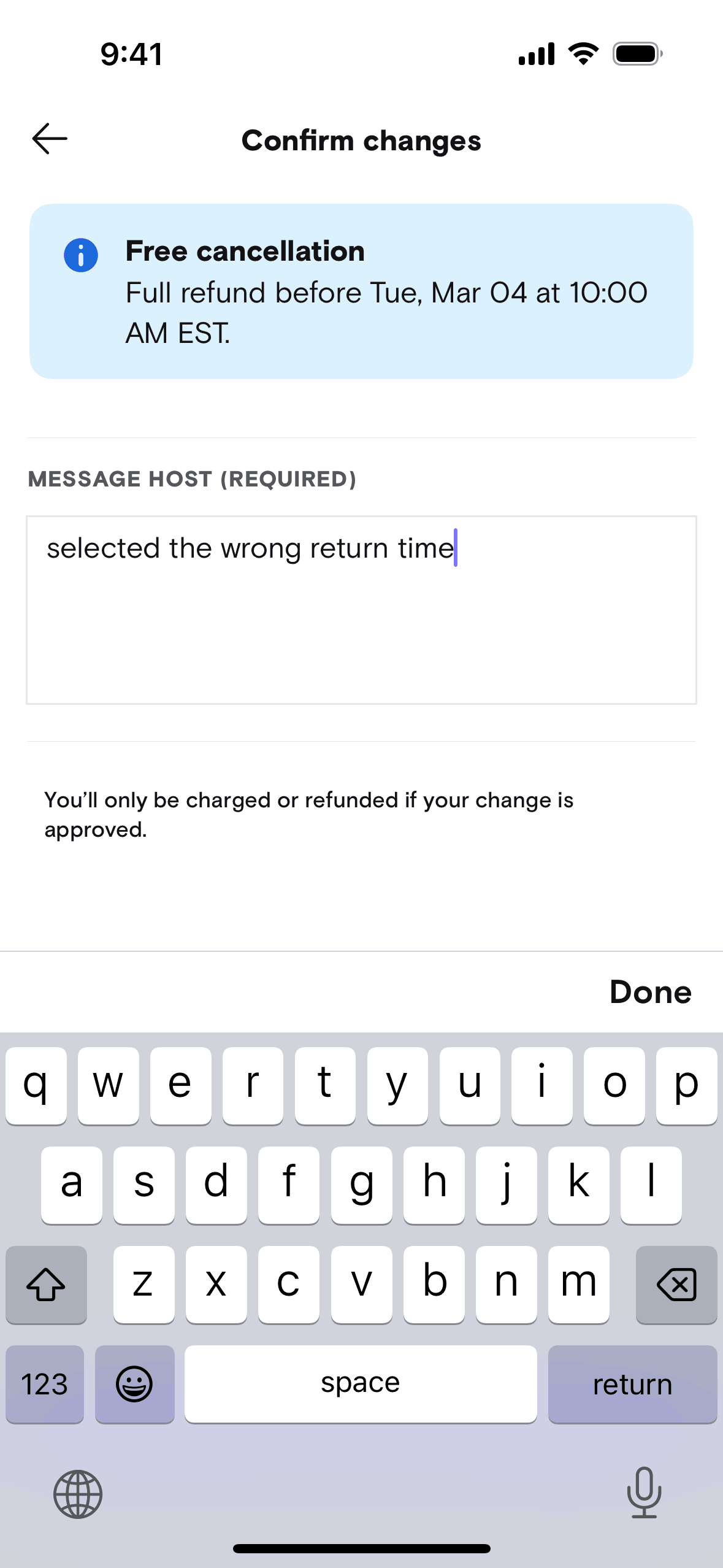Tap the blue info icon
Image resolution: width=723 pixels, height=1568 pixels.
coord(81,255)
